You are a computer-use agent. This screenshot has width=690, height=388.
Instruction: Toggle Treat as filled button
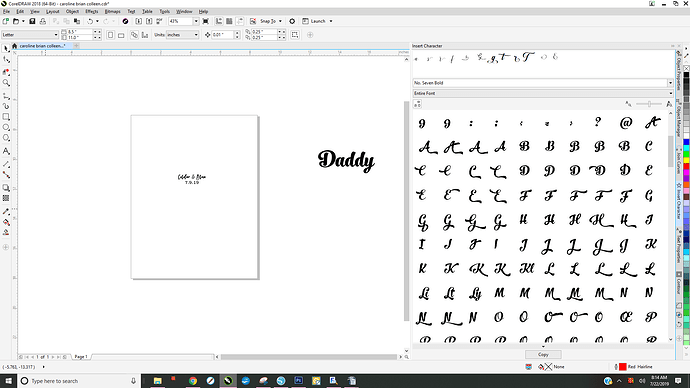[295, 35]
